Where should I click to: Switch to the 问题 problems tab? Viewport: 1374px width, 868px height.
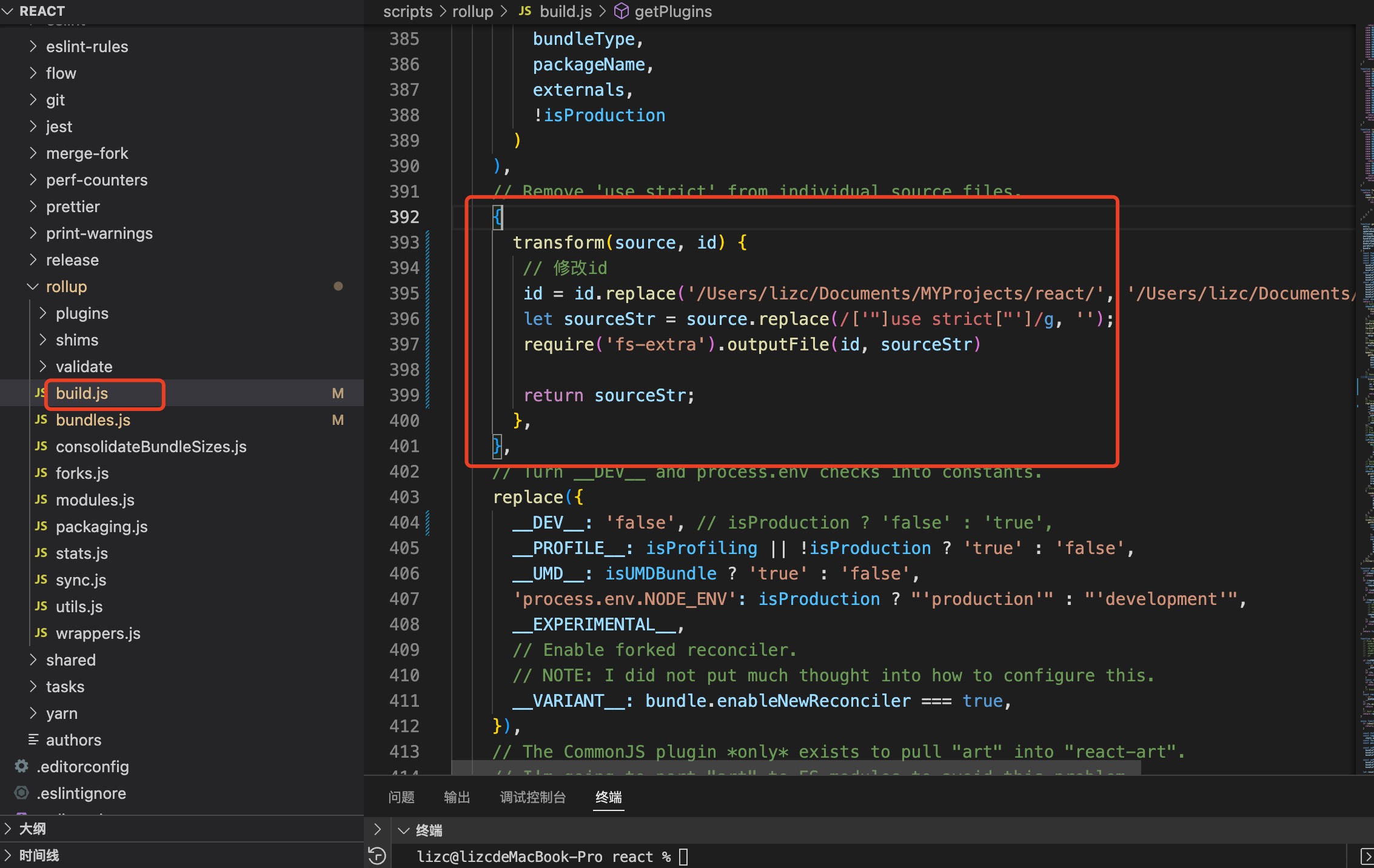(x=401, y=796)
